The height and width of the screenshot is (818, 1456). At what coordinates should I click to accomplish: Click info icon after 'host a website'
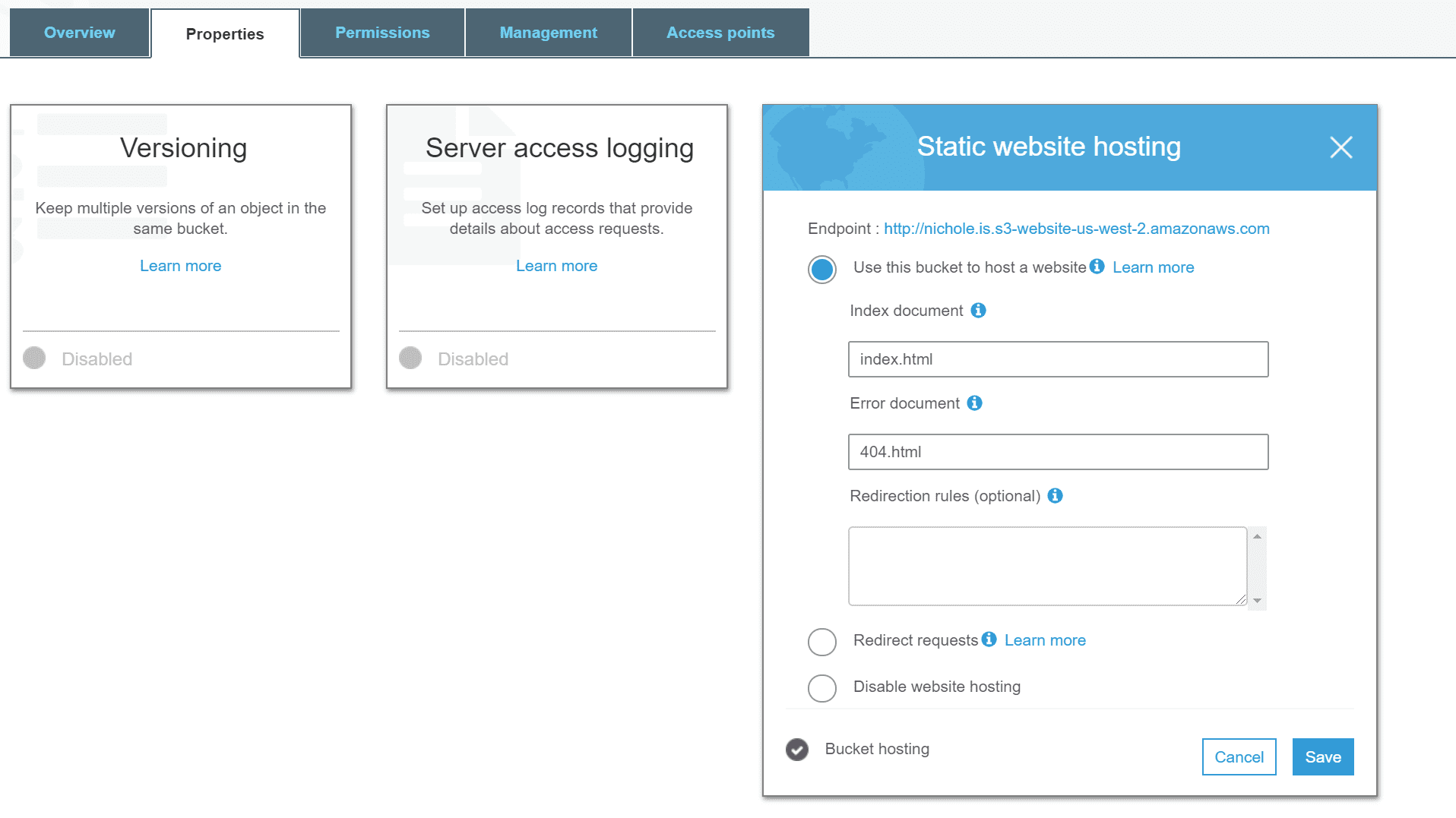coord(1097,267)
